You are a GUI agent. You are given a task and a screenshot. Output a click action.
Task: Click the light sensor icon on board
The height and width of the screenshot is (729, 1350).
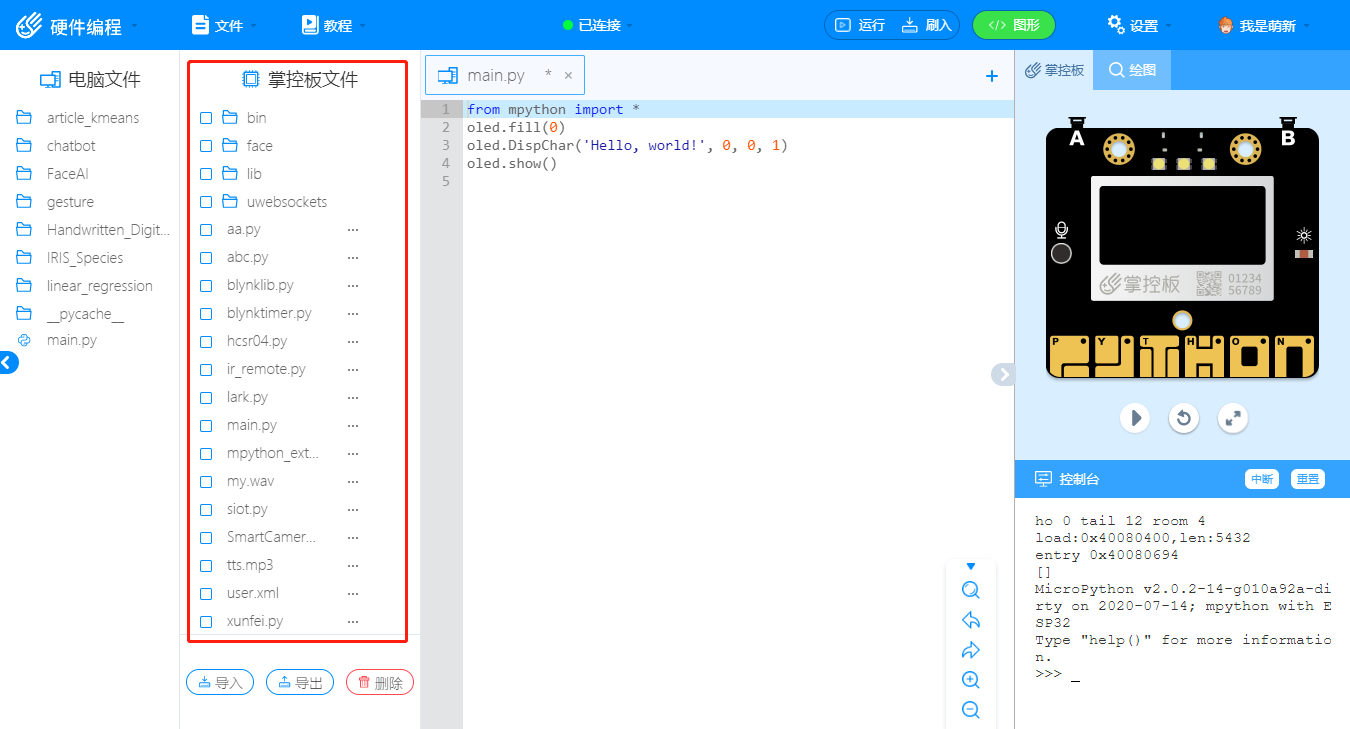tap(1303, 236)
